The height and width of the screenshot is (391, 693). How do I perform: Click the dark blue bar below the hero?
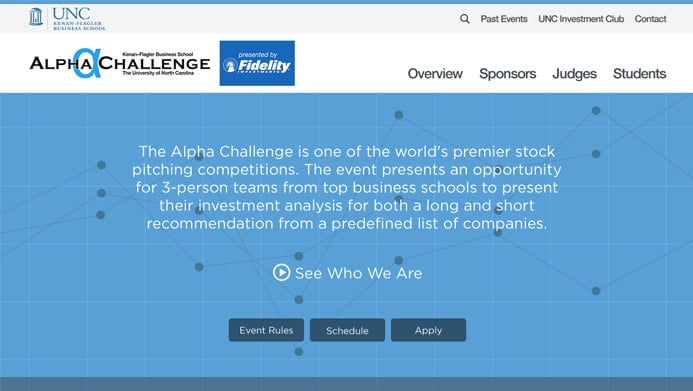coord(346,384)
